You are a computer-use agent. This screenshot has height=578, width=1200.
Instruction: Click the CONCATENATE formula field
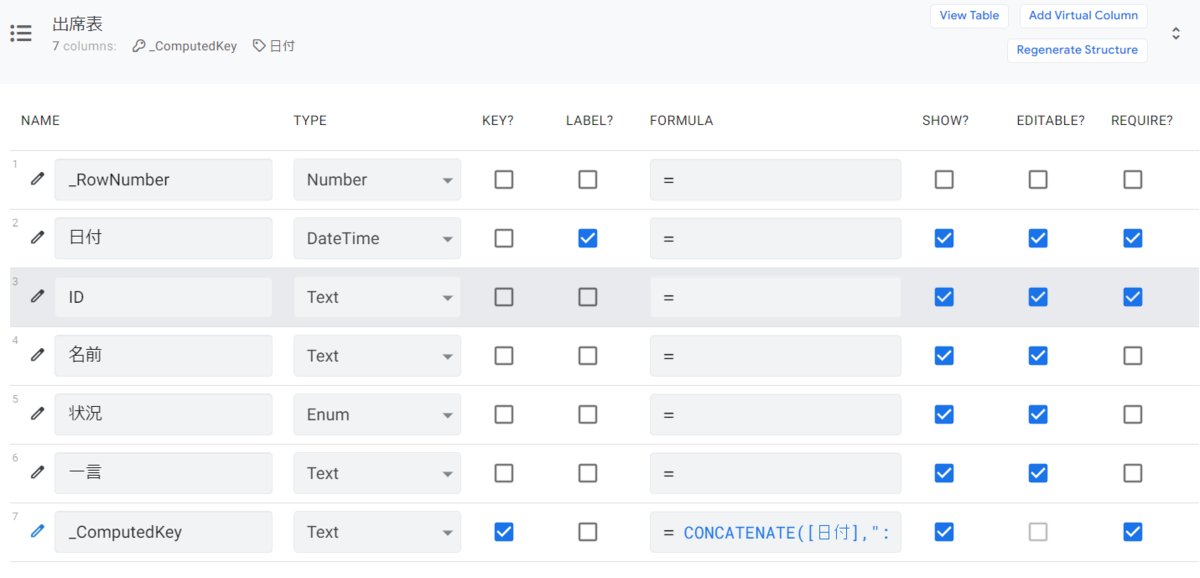coord(776,532)
